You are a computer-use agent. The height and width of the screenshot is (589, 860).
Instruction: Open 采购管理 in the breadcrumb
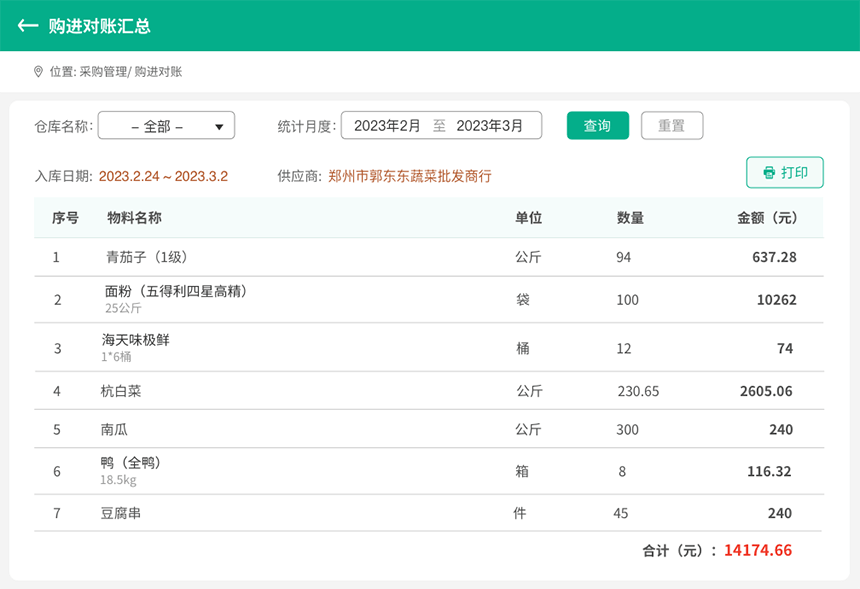[x=103, y=72]
